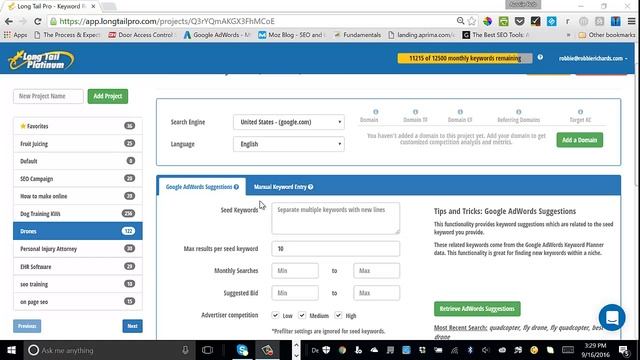Open Google AdWords bookmark
This screenshot has width=640, height=360.
(217, 35)
